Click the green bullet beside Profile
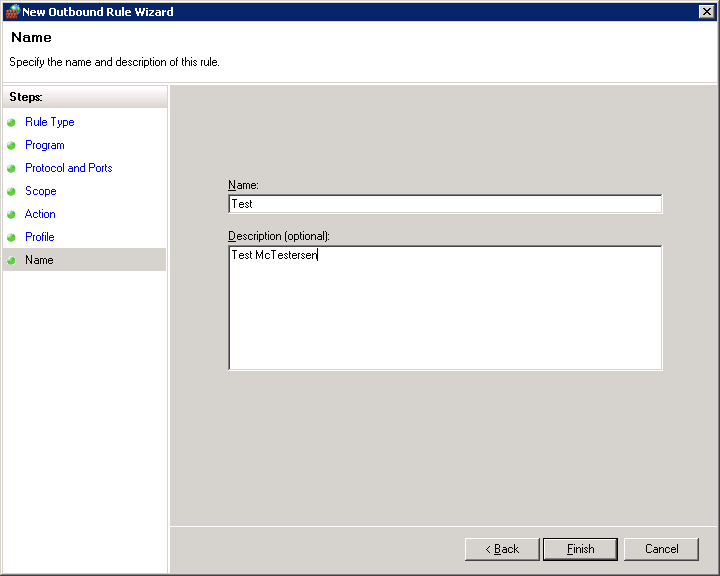This screenshot has height=576, width=720. [11, 237]
